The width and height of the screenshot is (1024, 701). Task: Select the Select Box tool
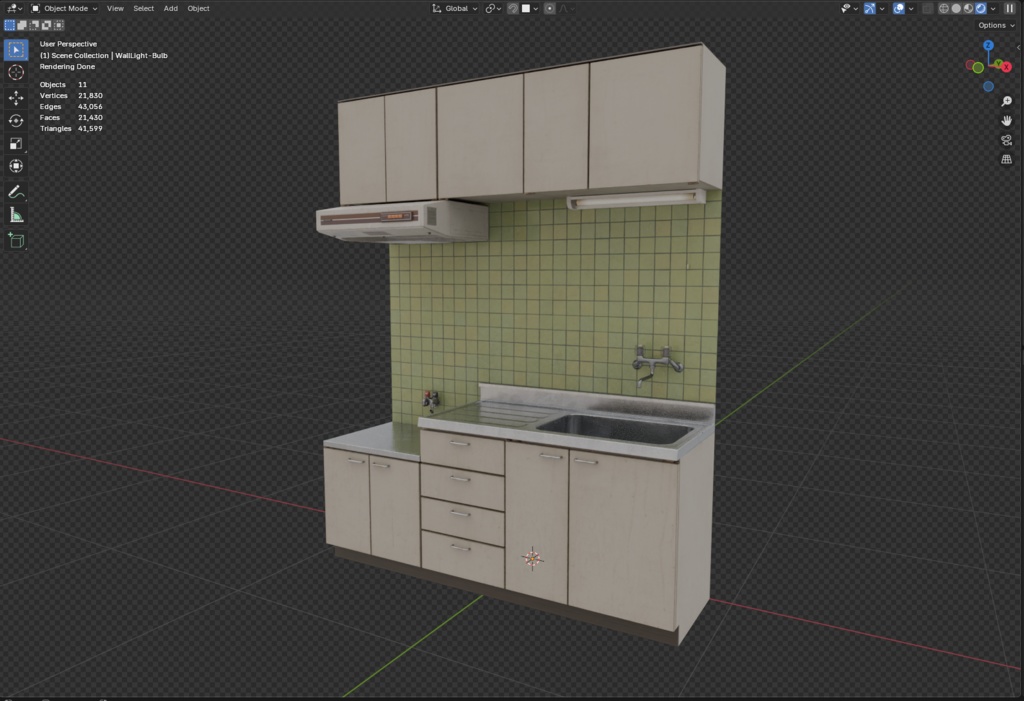click(x=16, y=50)
